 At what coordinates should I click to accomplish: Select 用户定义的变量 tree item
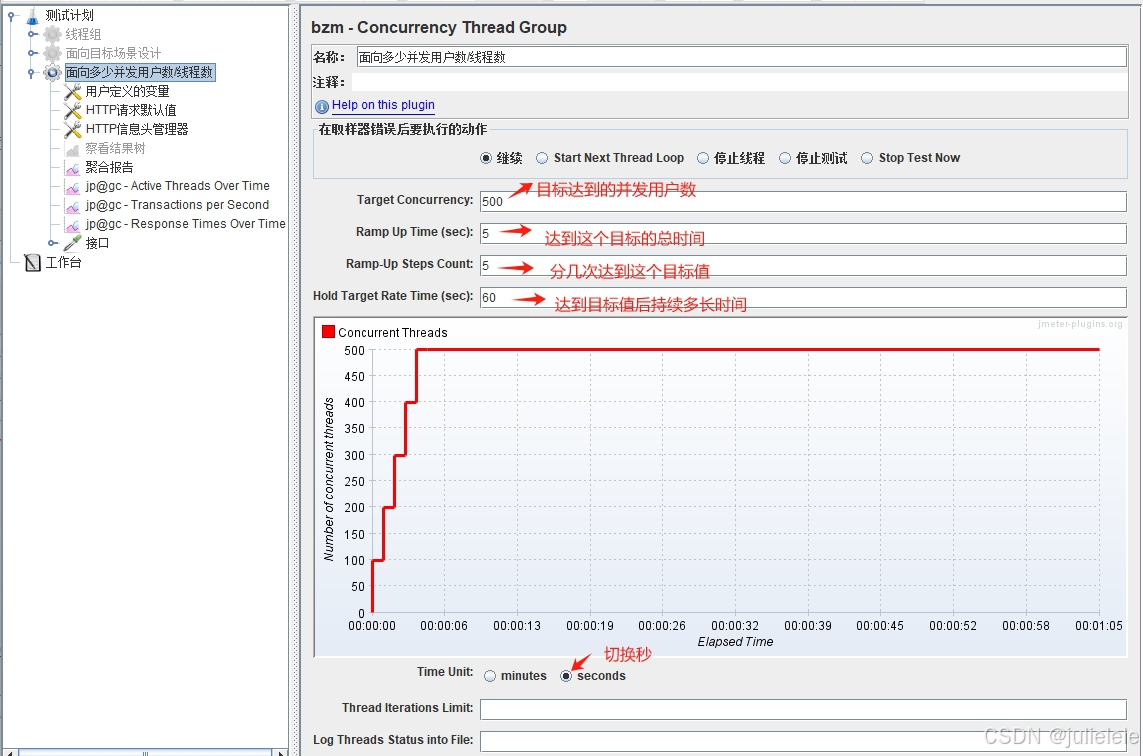point(127,91)
